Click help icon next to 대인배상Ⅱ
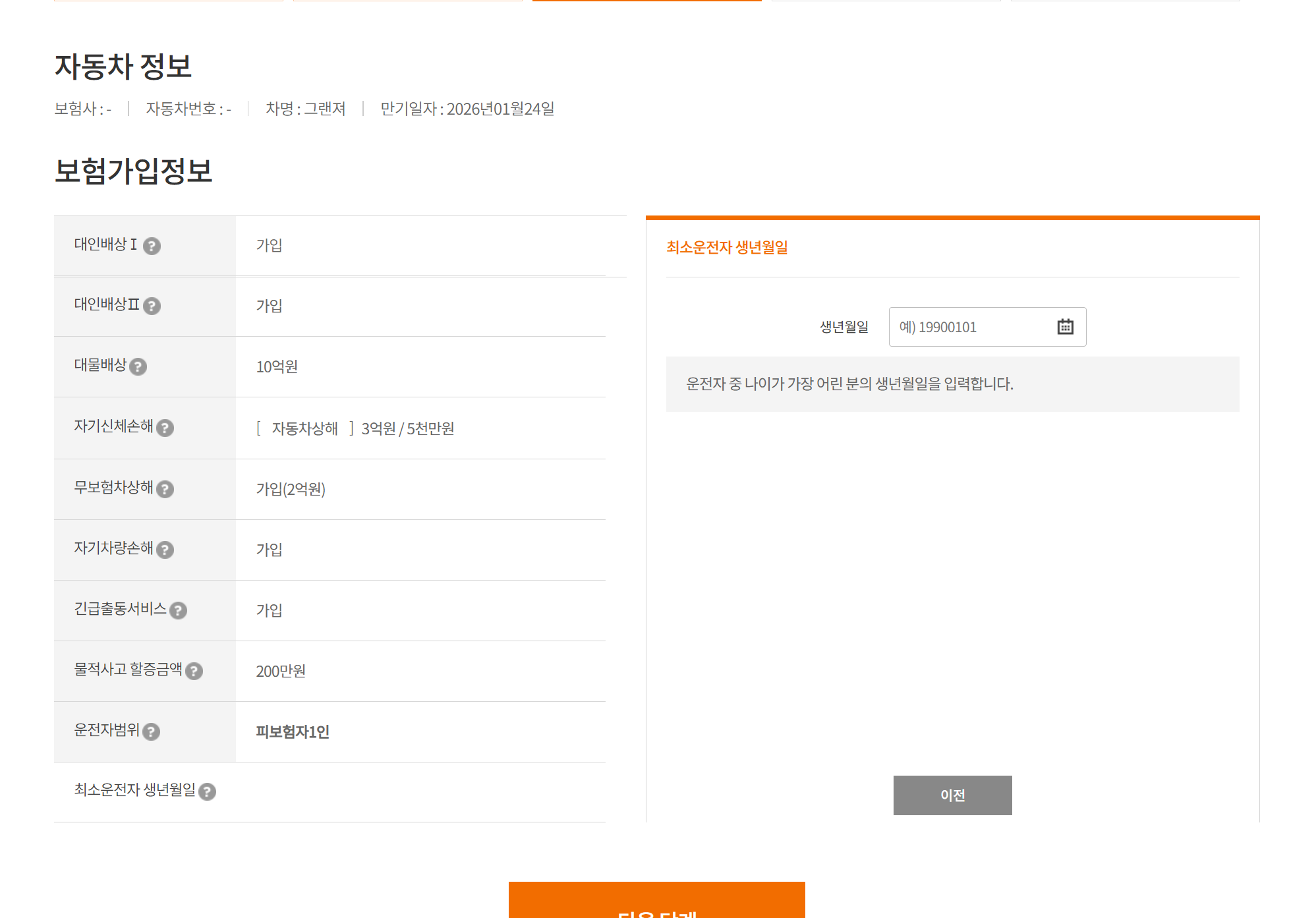Screen dimensions: 1316x918 tap(152, 306)
